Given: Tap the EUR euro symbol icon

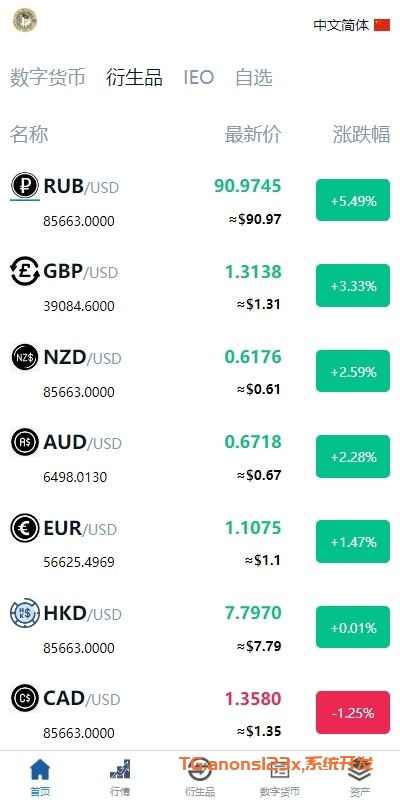Looking at the screenshot, I should [x=24, y=528].
